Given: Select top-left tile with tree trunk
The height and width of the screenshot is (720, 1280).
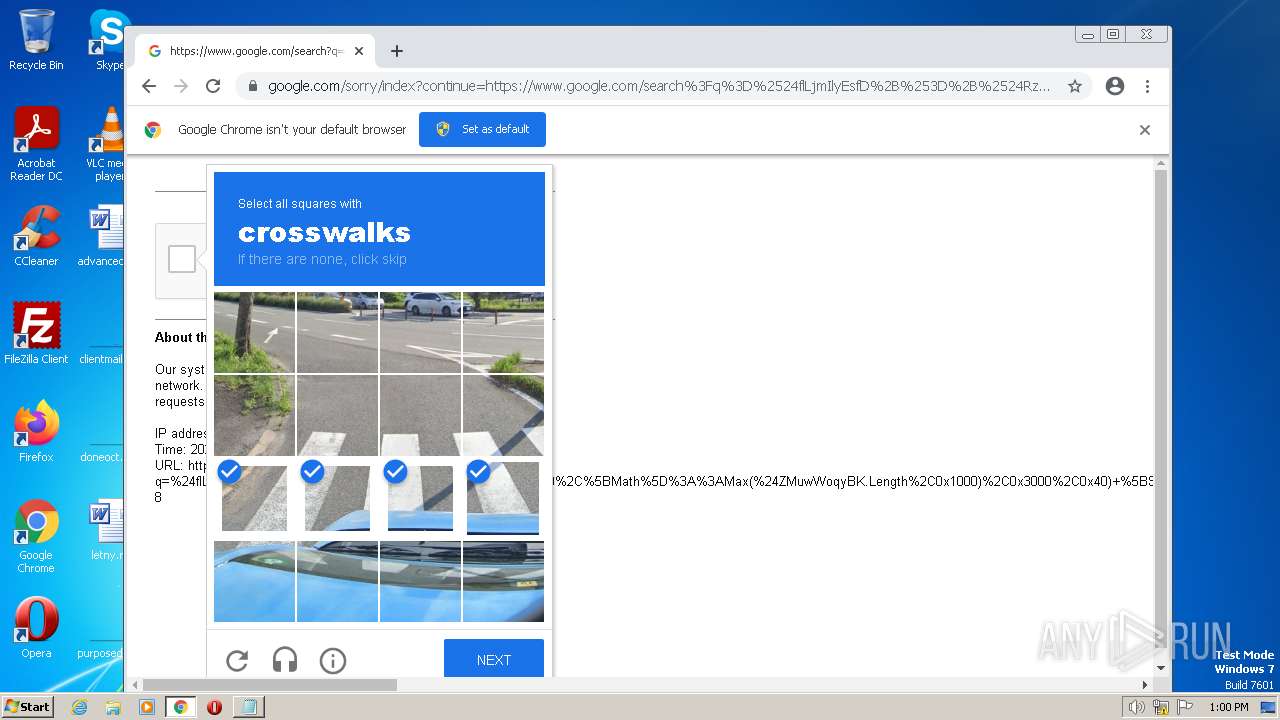Looking at the screenshot, I should click(254, 332).
